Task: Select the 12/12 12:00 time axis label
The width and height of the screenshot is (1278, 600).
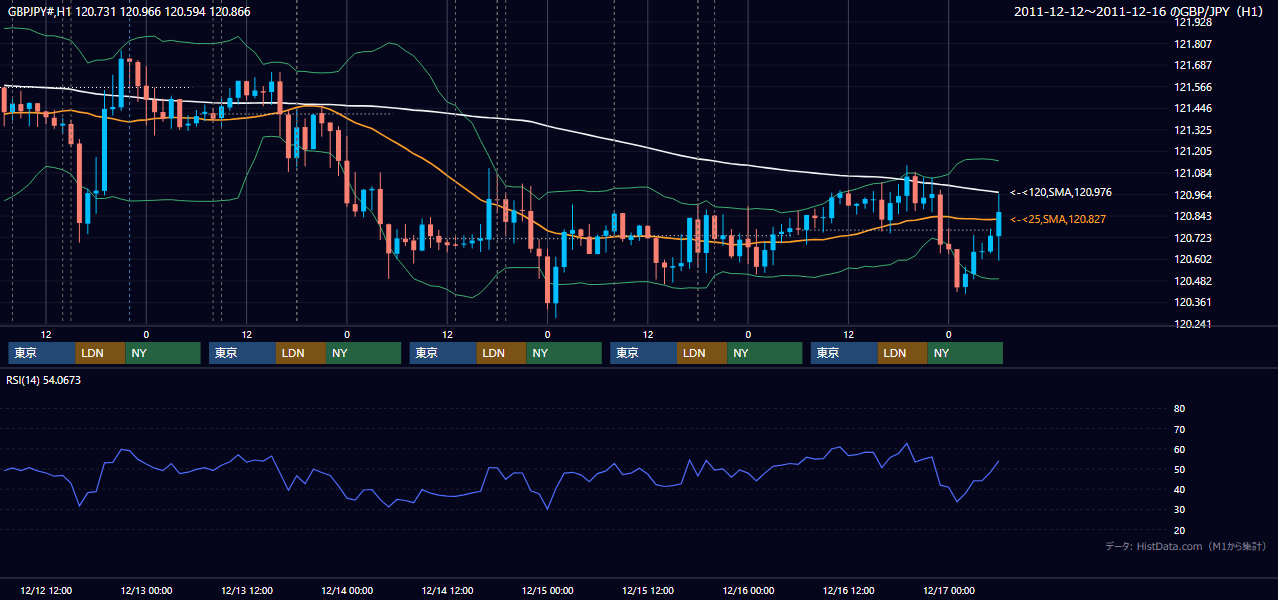Action: (x=46, y=590)
